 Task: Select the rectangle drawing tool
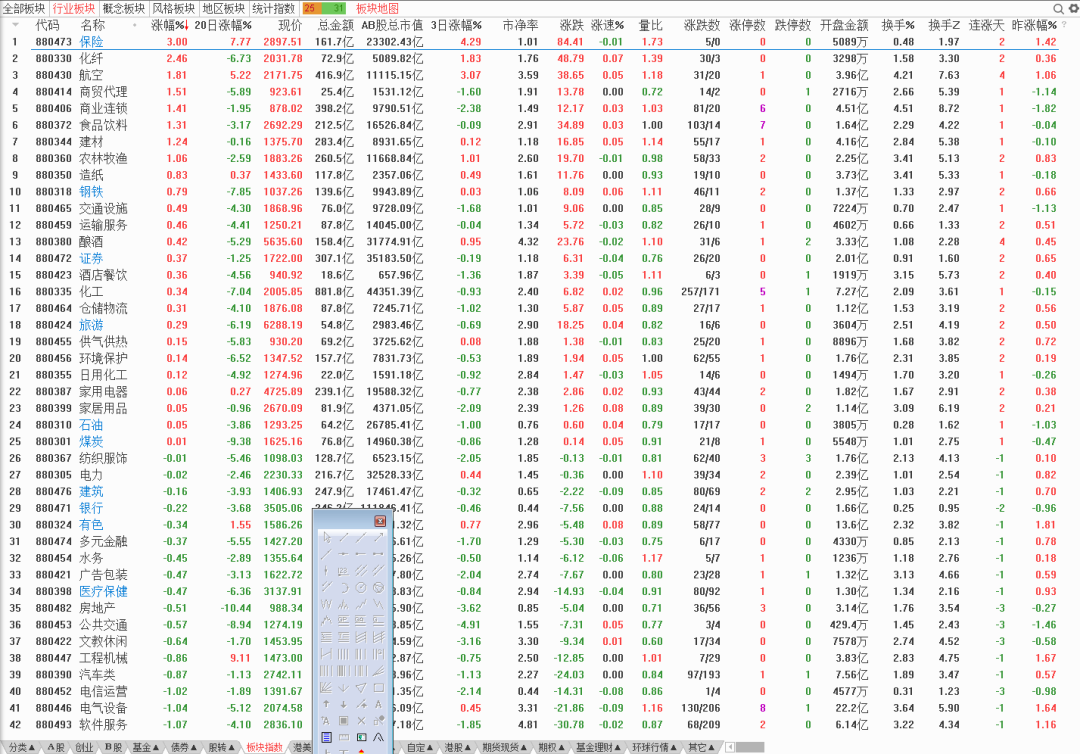point(379,687)
